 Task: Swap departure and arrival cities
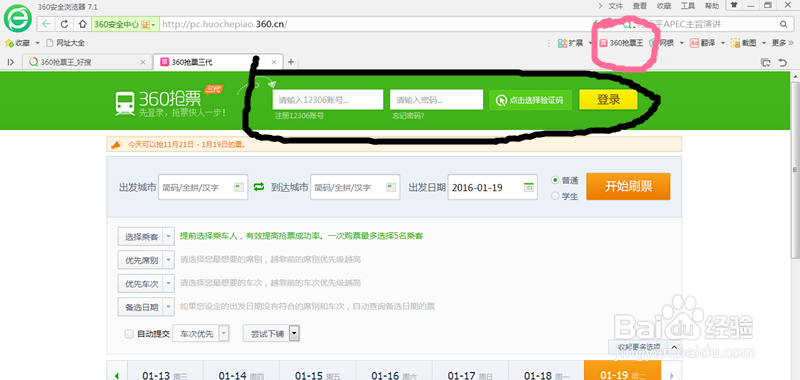pos(259,187)
